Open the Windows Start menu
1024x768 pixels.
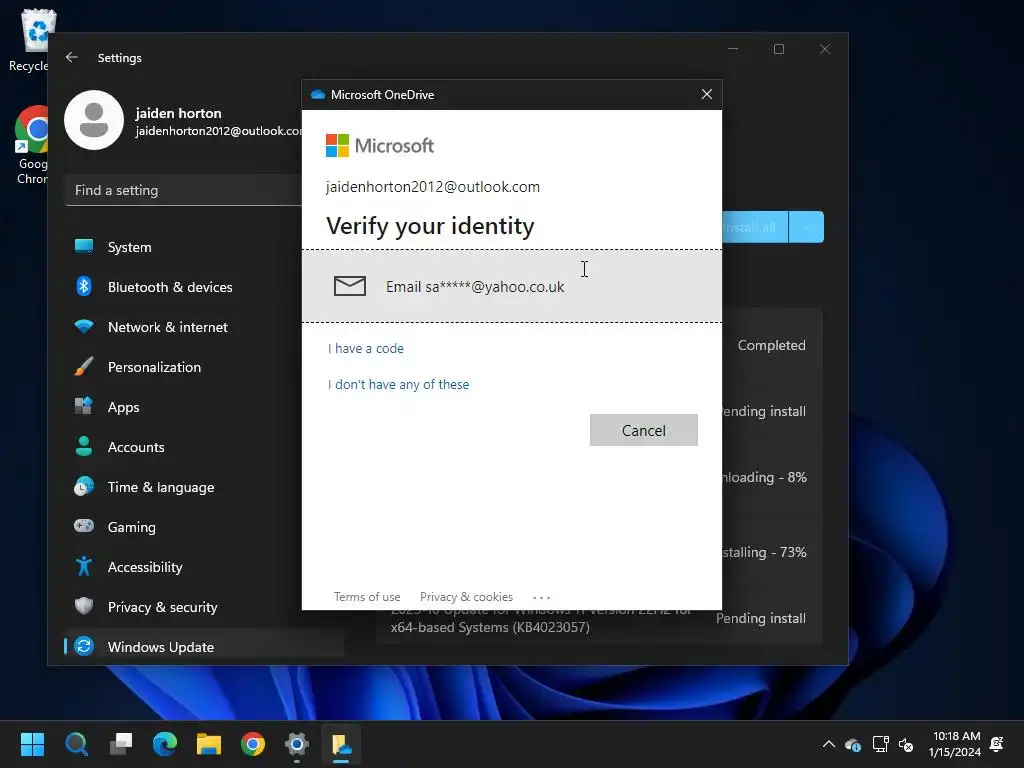coord(32,744)
